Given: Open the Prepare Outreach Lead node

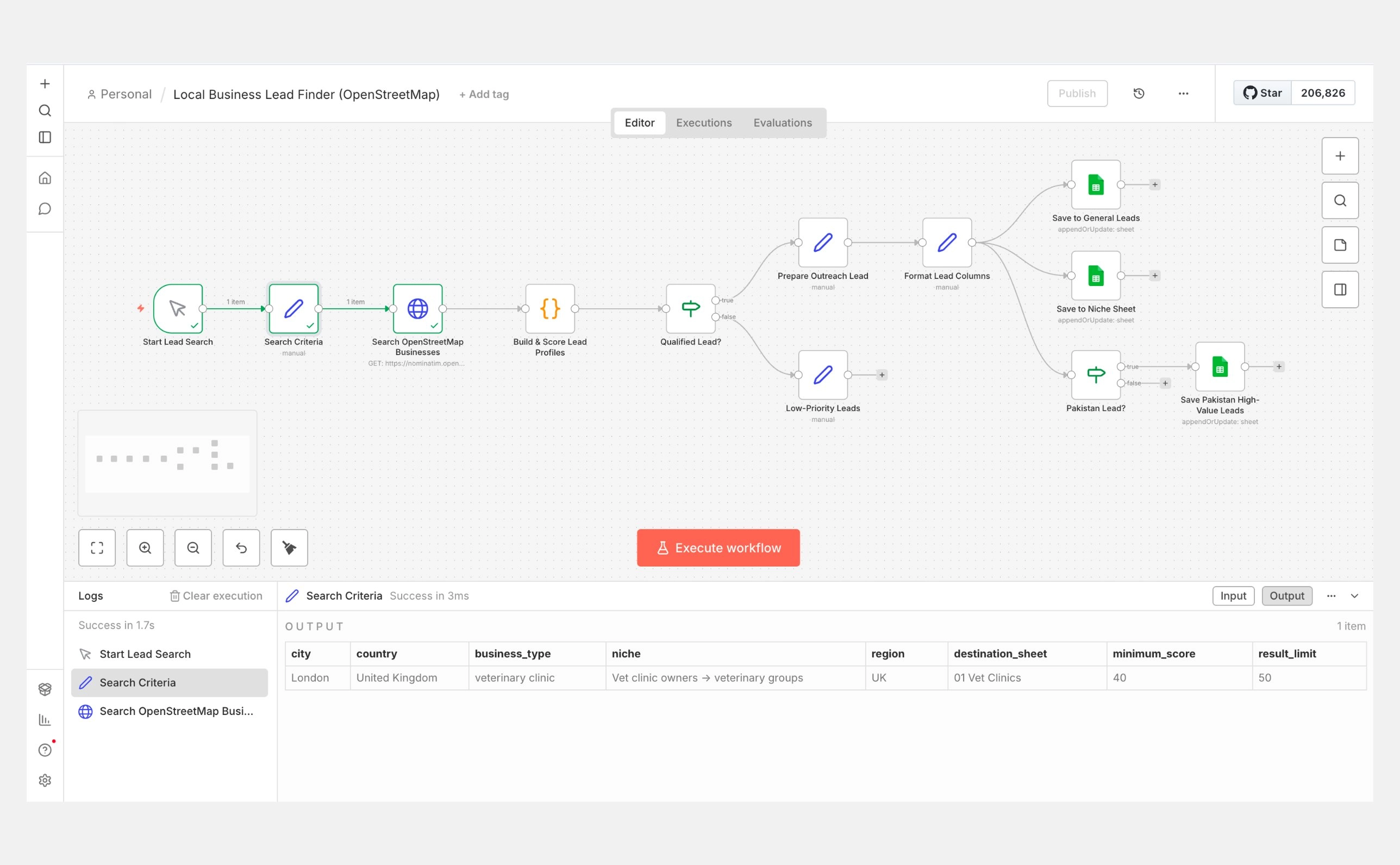Looking at the screenshot, I should (x=822, y=242).
